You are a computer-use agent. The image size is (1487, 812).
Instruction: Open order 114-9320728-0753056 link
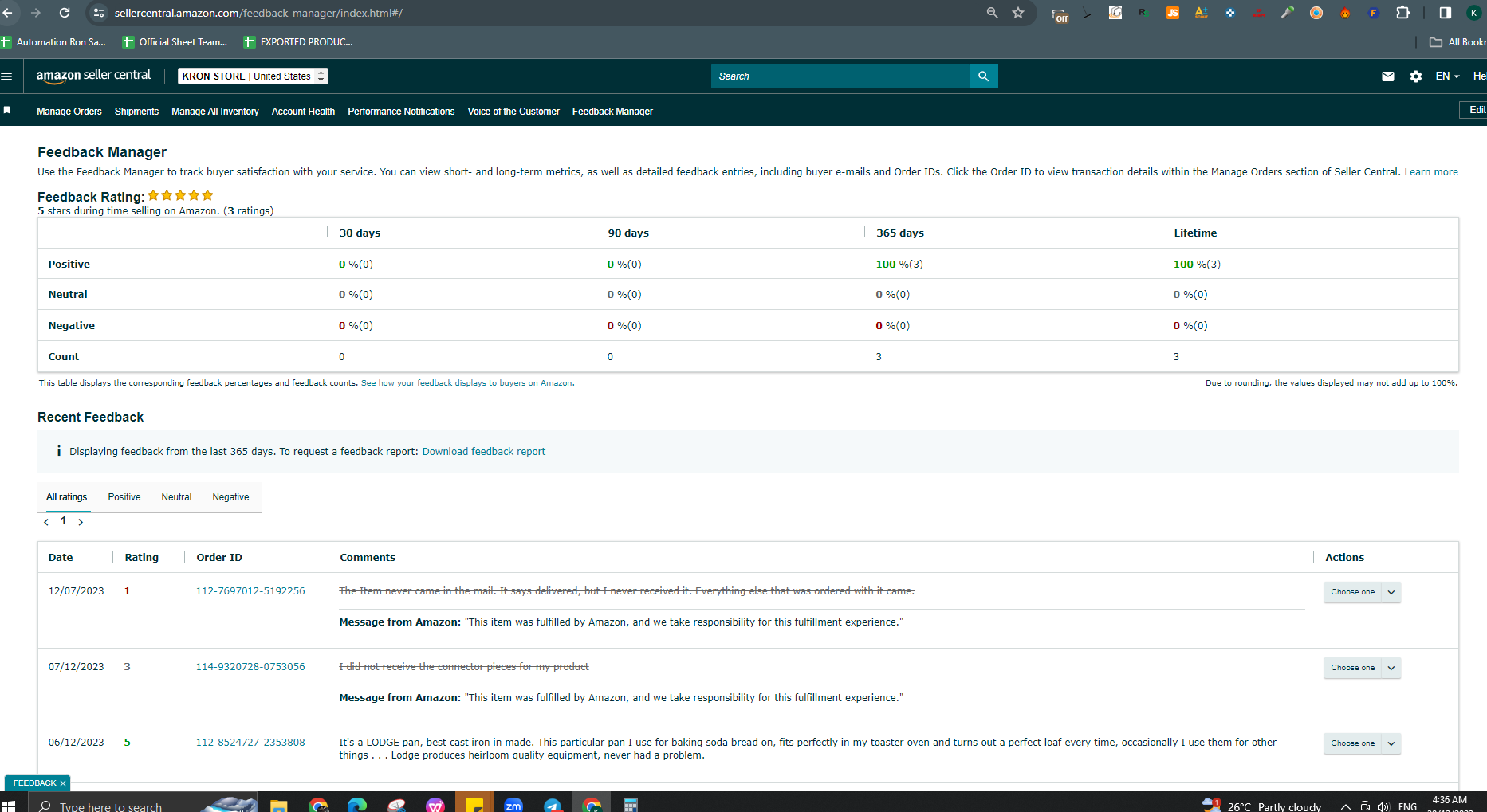pos(250,667)
